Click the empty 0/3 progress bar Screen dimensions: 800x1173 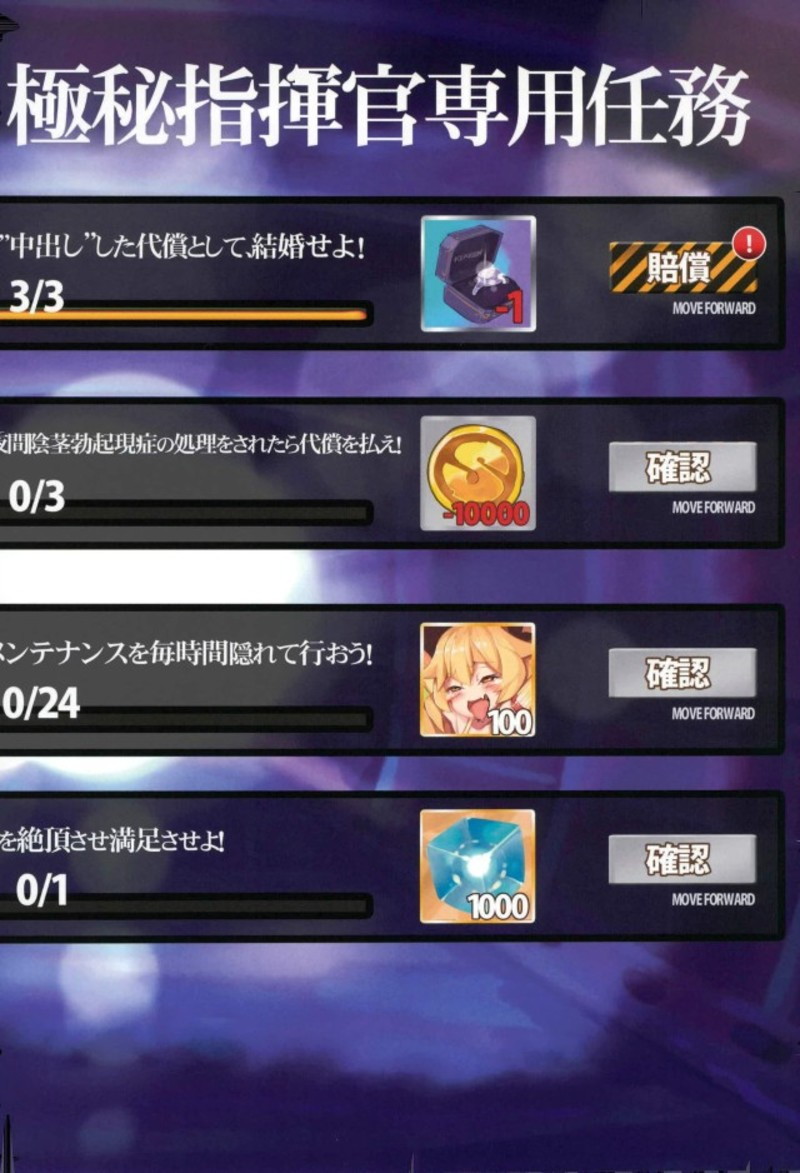[x=185, y=514]
